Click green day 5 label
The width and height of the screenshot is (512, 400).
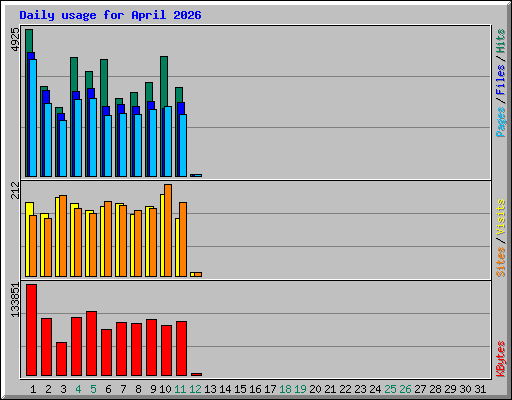click(x=93, y=389)
